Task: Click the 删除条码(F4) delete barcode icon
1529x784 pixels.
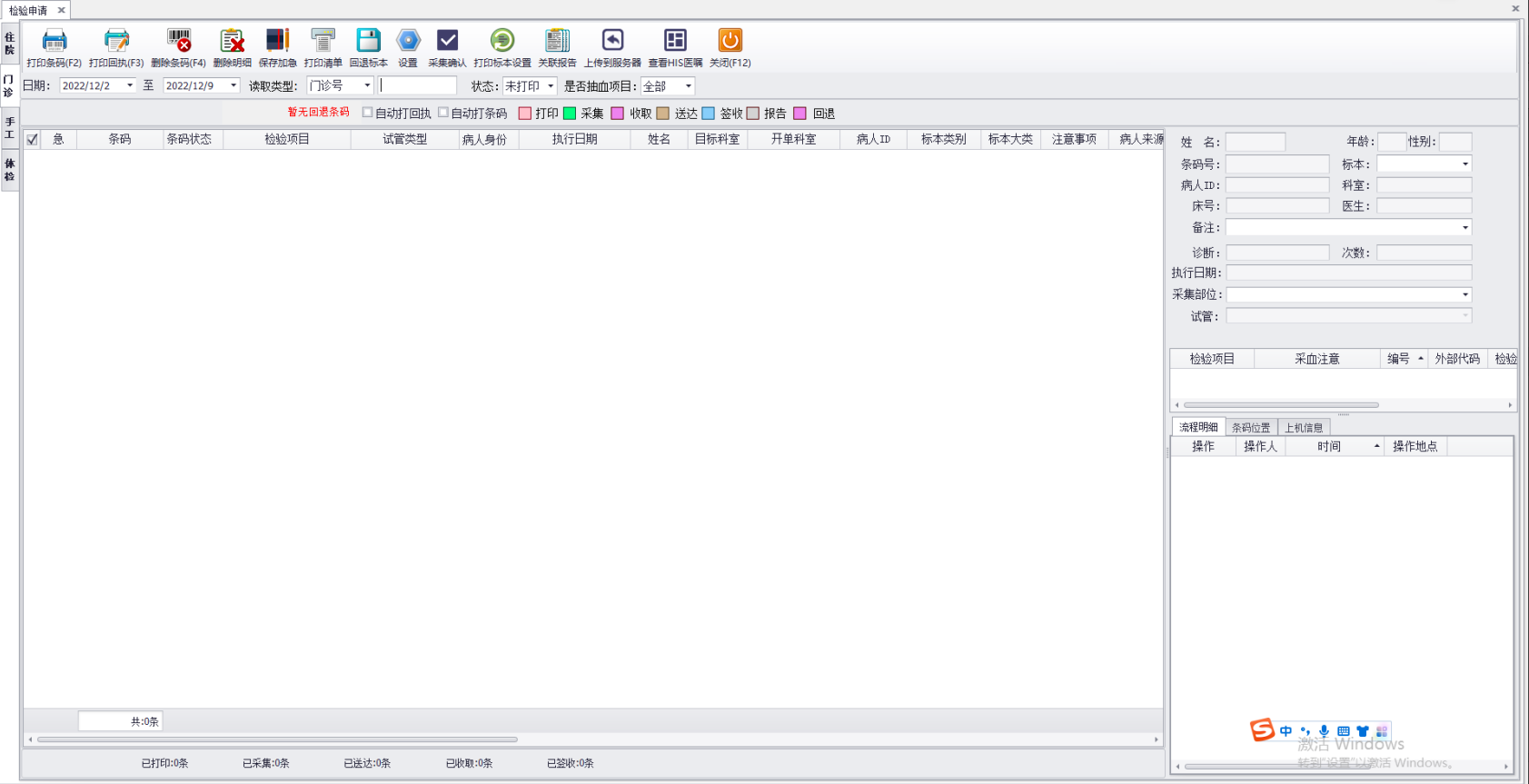Action: pyautogui.click(x=179, y=41)
